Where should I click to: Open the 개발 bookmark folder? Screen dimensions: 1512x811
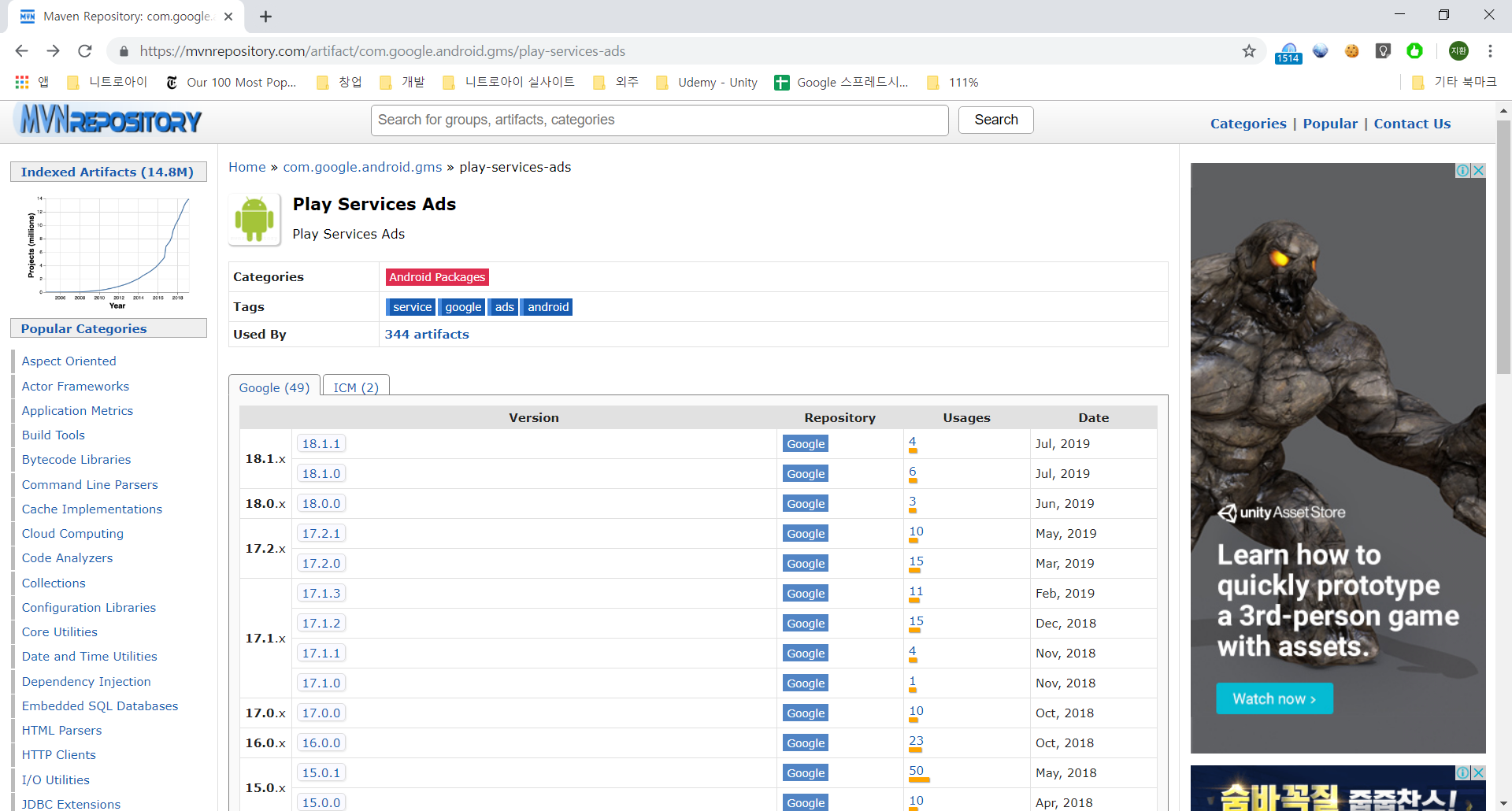point(402,82)
